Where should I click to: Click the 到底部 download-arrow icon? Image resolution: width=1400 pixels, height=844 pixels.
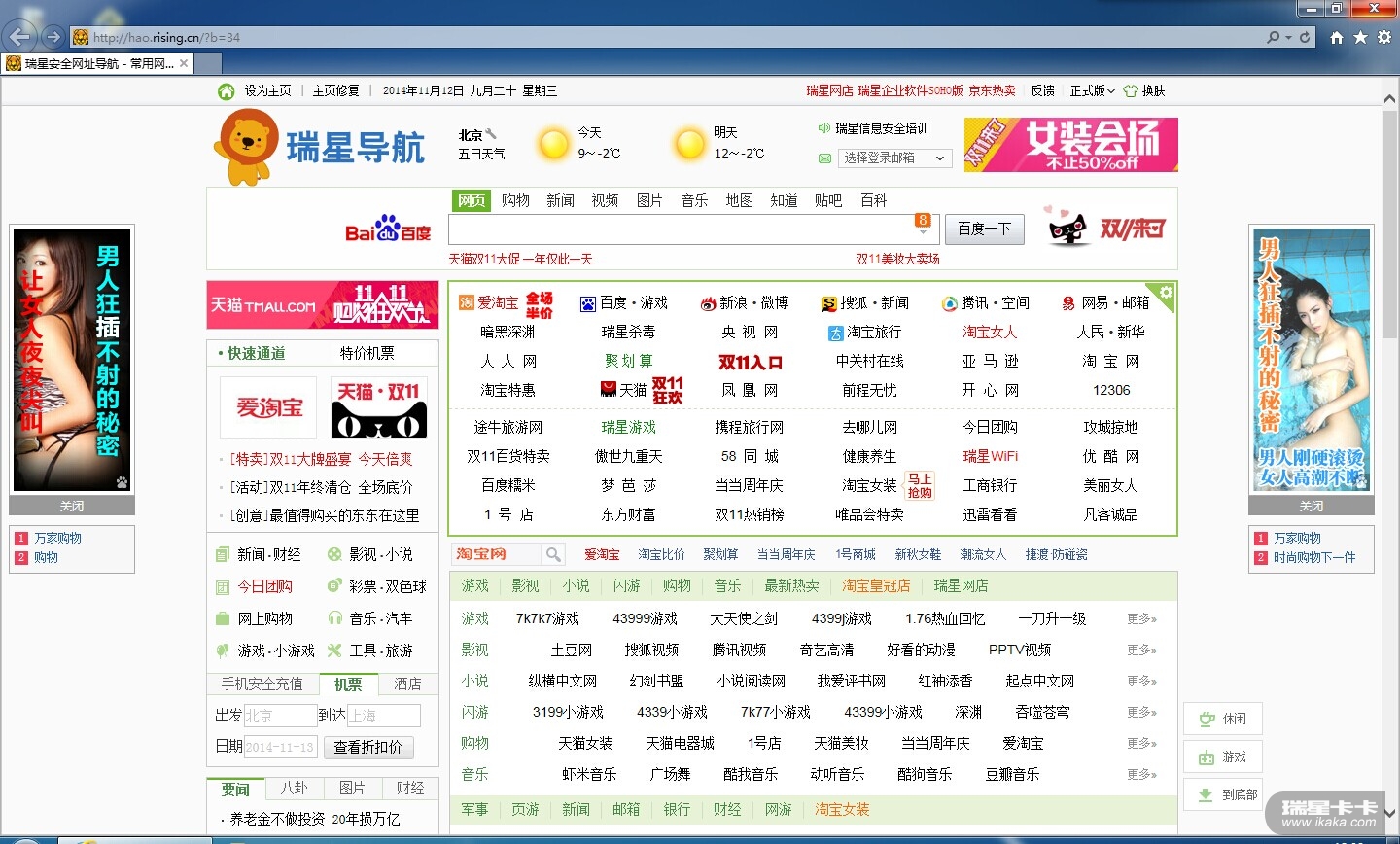(1206, 794)
